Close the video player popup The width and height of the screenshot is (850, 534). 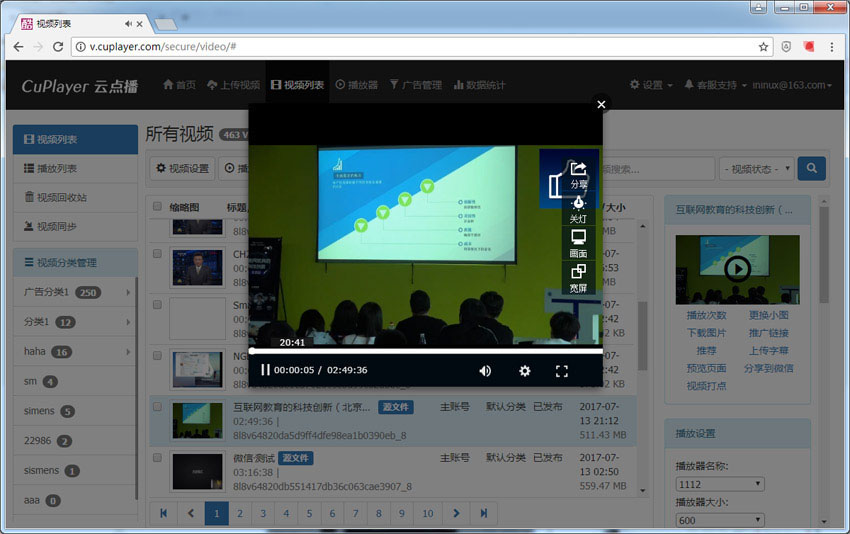tap(601, 104)
